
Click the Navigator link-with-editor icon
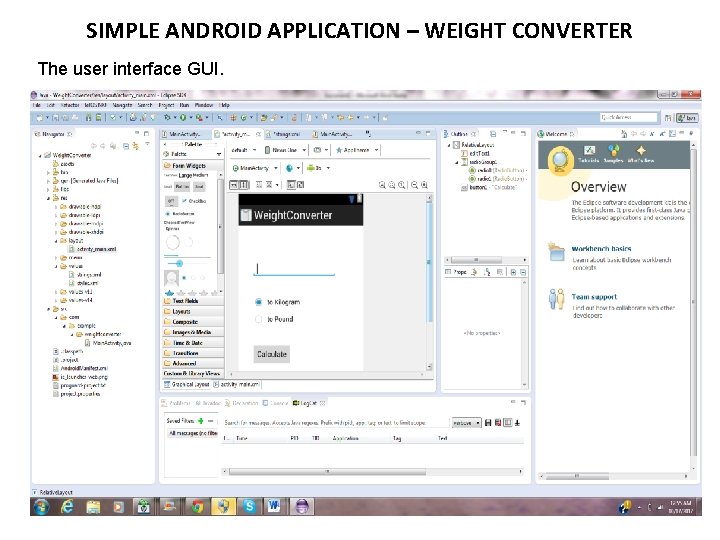click(x=135, y=146)
